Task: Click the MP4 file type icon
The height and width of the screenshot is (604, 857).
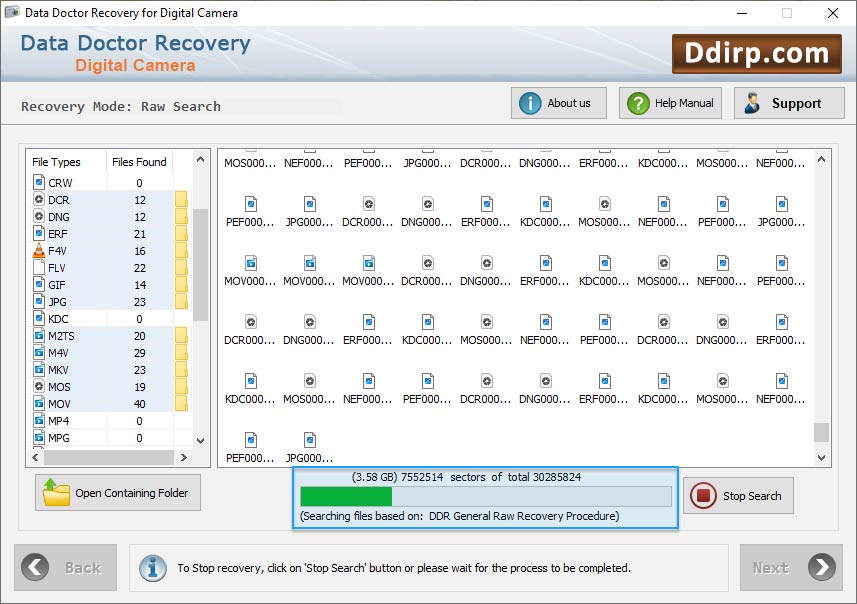Action: tap(39, 420)
